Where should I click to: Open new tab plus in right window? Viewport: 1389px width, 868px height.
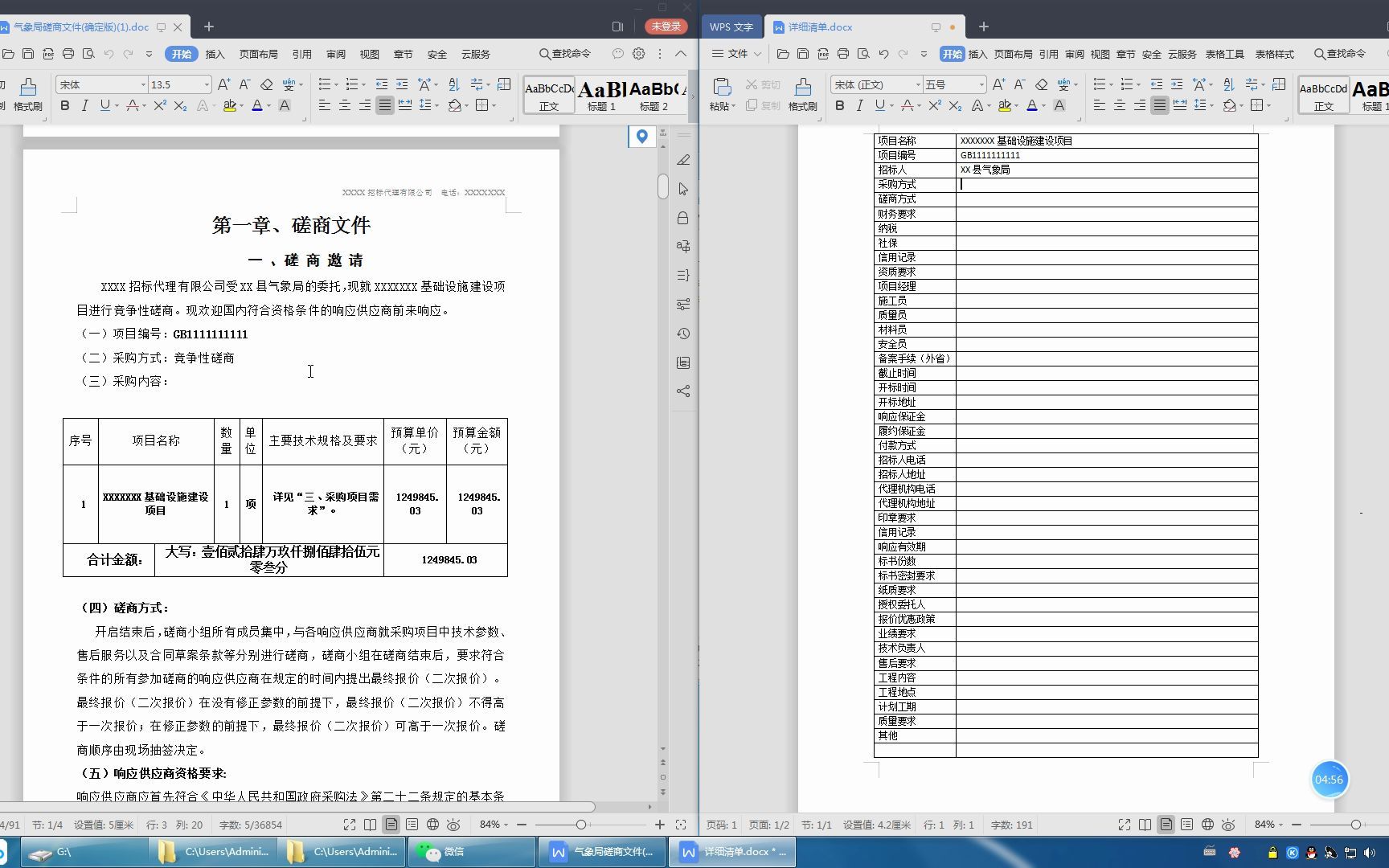tap(983, 27)
